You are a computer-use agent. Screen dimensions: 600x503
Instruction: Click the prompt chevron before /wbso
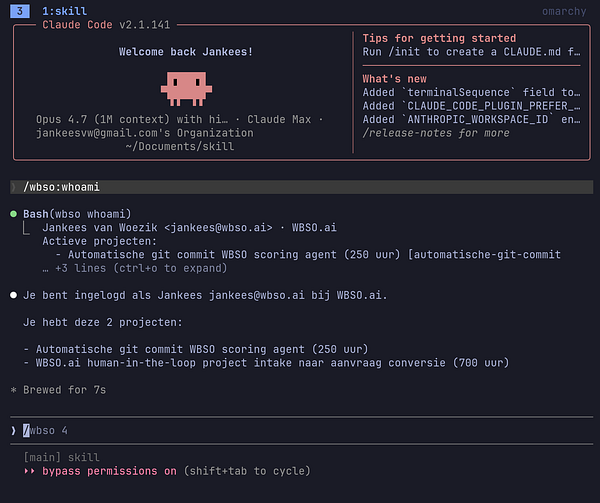click(13, 431)
